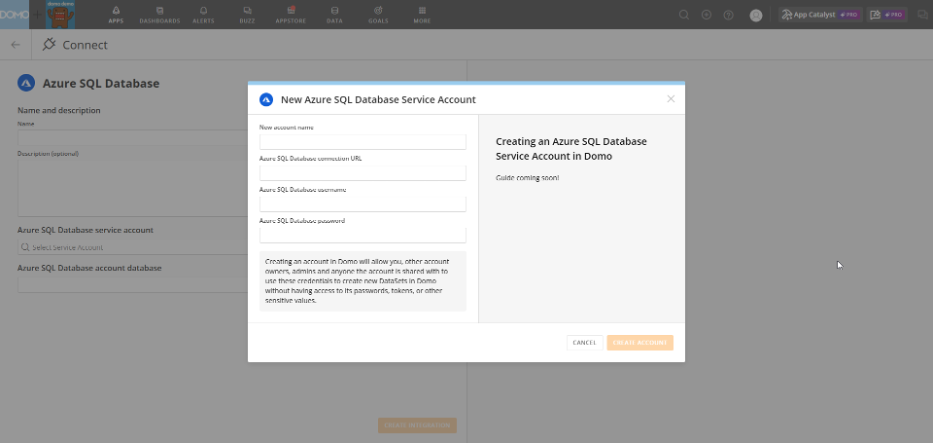Click the Create Account button
The image size is (934, 444).
[x=640, y=343]
